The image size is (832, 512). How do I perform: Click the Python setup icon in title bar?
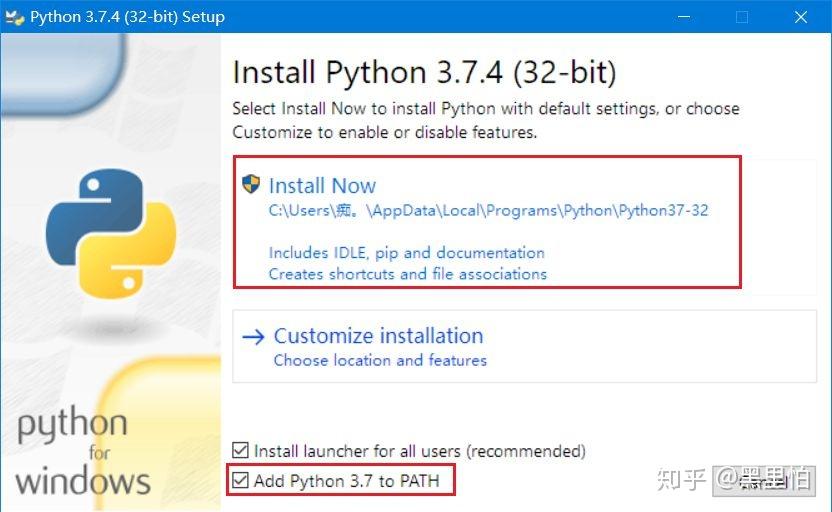coord(14,17)
